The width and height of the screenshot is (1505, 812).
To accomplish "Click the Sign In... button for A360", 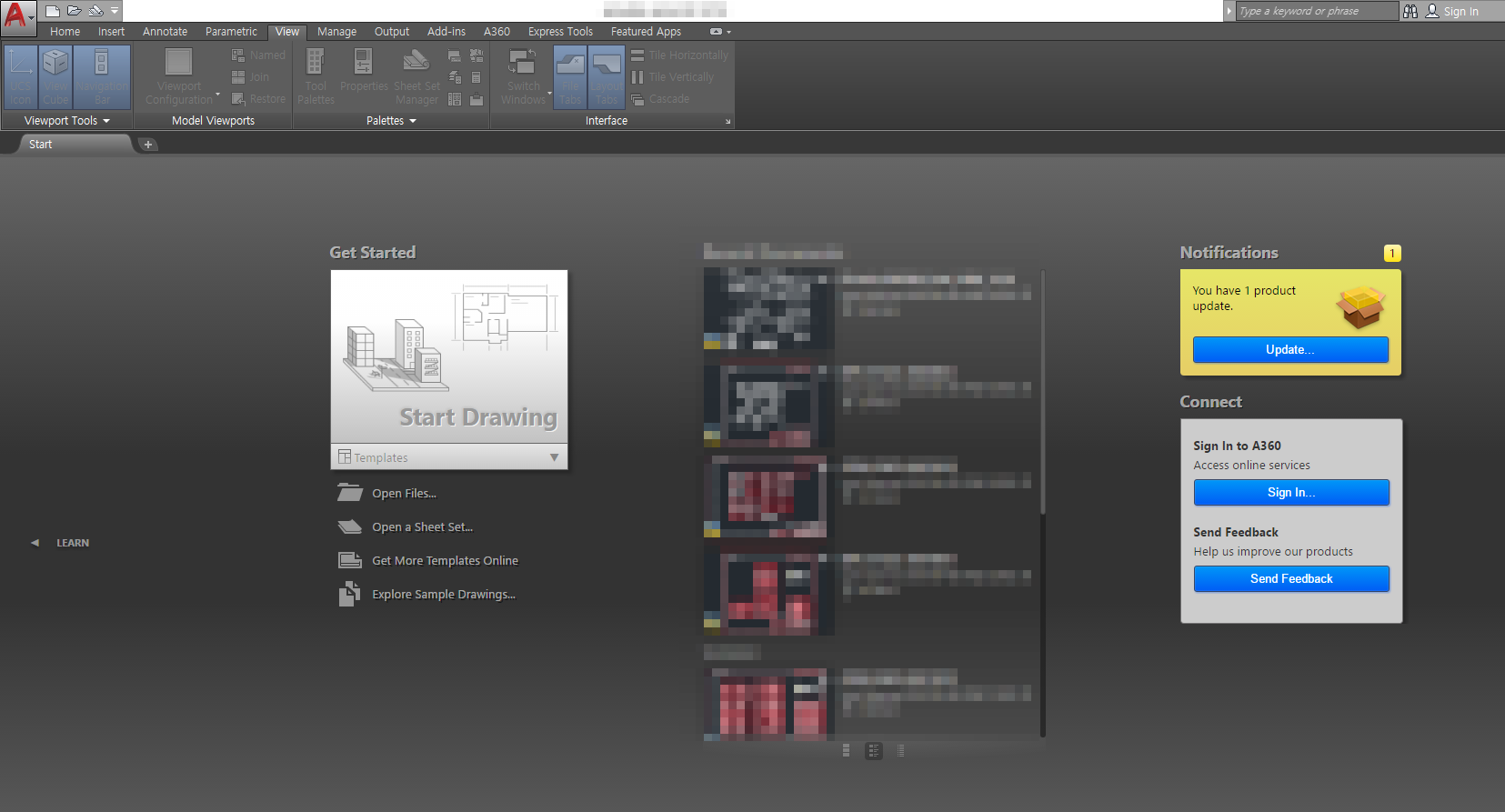I will 1291,493.
